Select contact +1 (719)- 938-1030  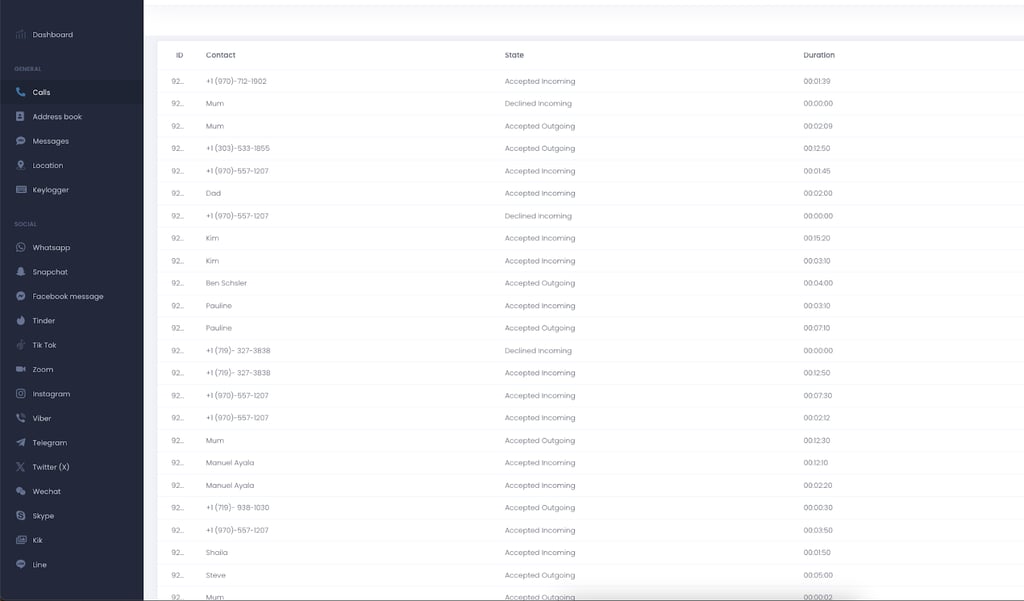click(x=238, y=508)
